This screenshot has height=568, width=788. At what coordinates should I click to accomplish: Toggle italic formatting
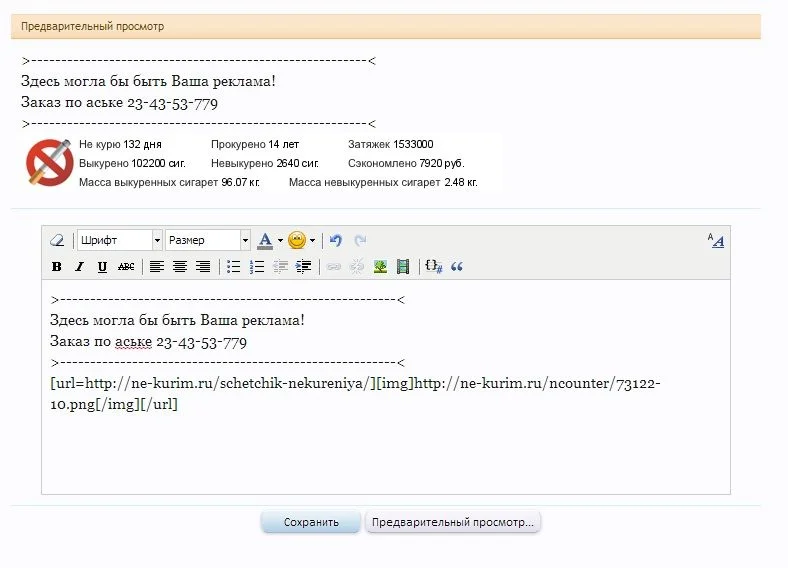79,266
